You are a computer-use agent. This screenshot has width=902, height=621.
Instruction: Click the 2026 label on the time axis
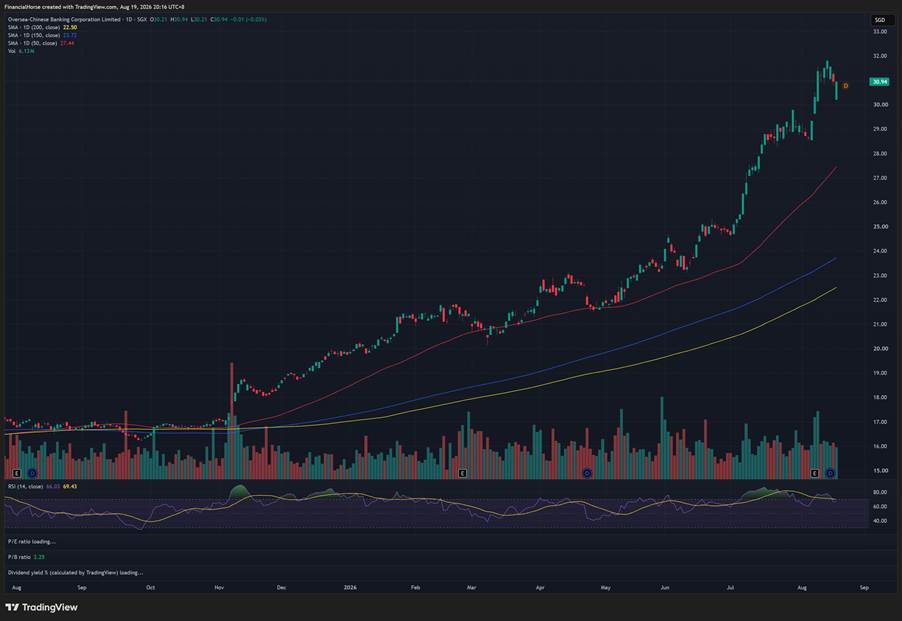350,588
